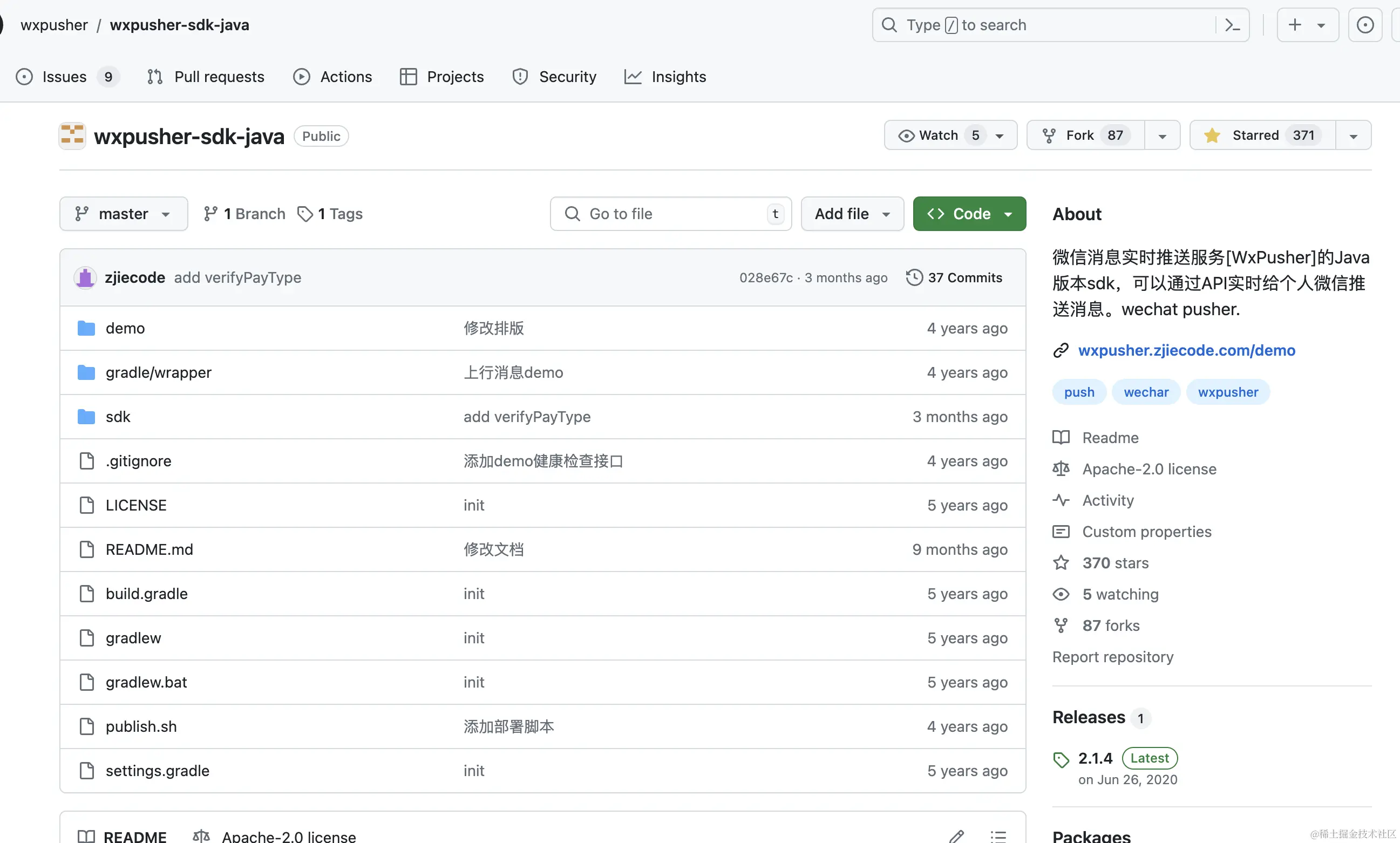Open release 2.1.4 details
1400x843 pixels.
(1095, 758)
